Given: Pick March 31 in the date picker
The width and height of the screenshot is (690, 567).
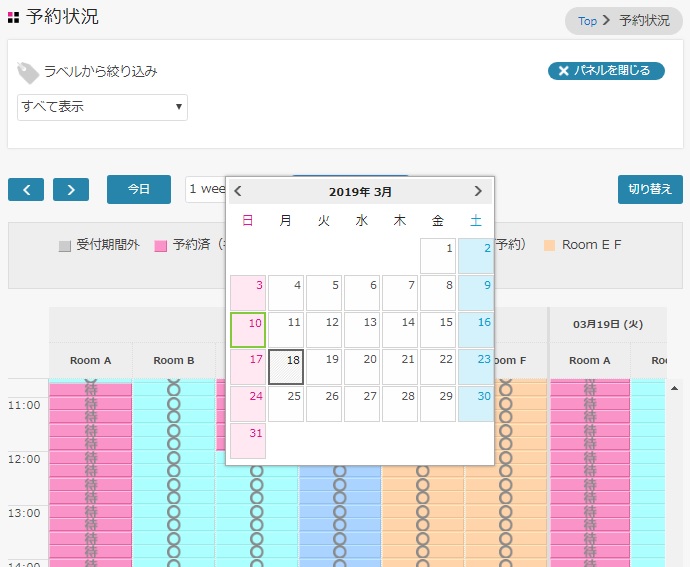Looking at the screenshot, I should click(248, 441).
